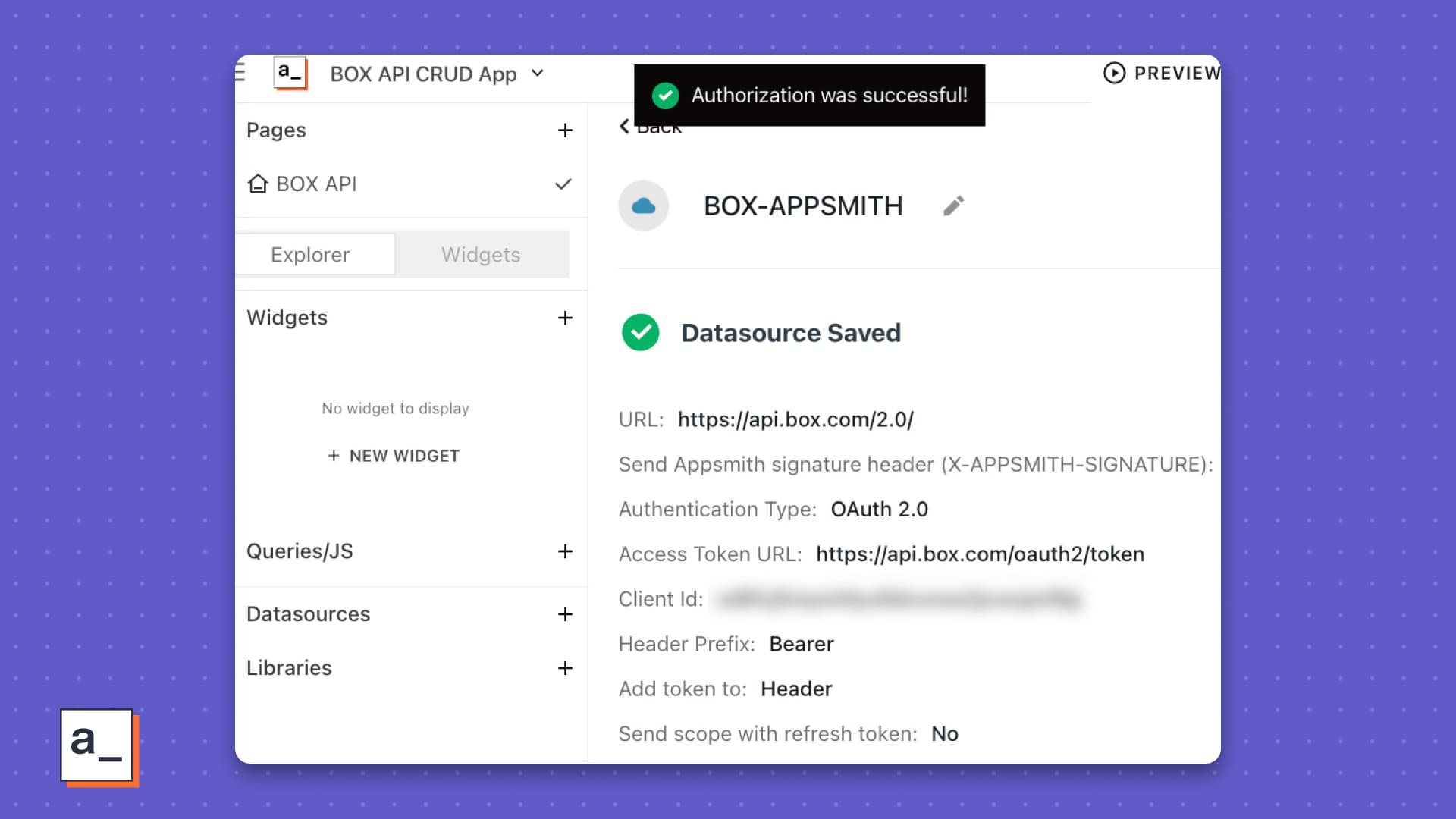Image resolution: width=1456 pixels, height=819 pixels.
Task: Expand the Pages section header
Action: pyautogui.click(x=276, y=130)
